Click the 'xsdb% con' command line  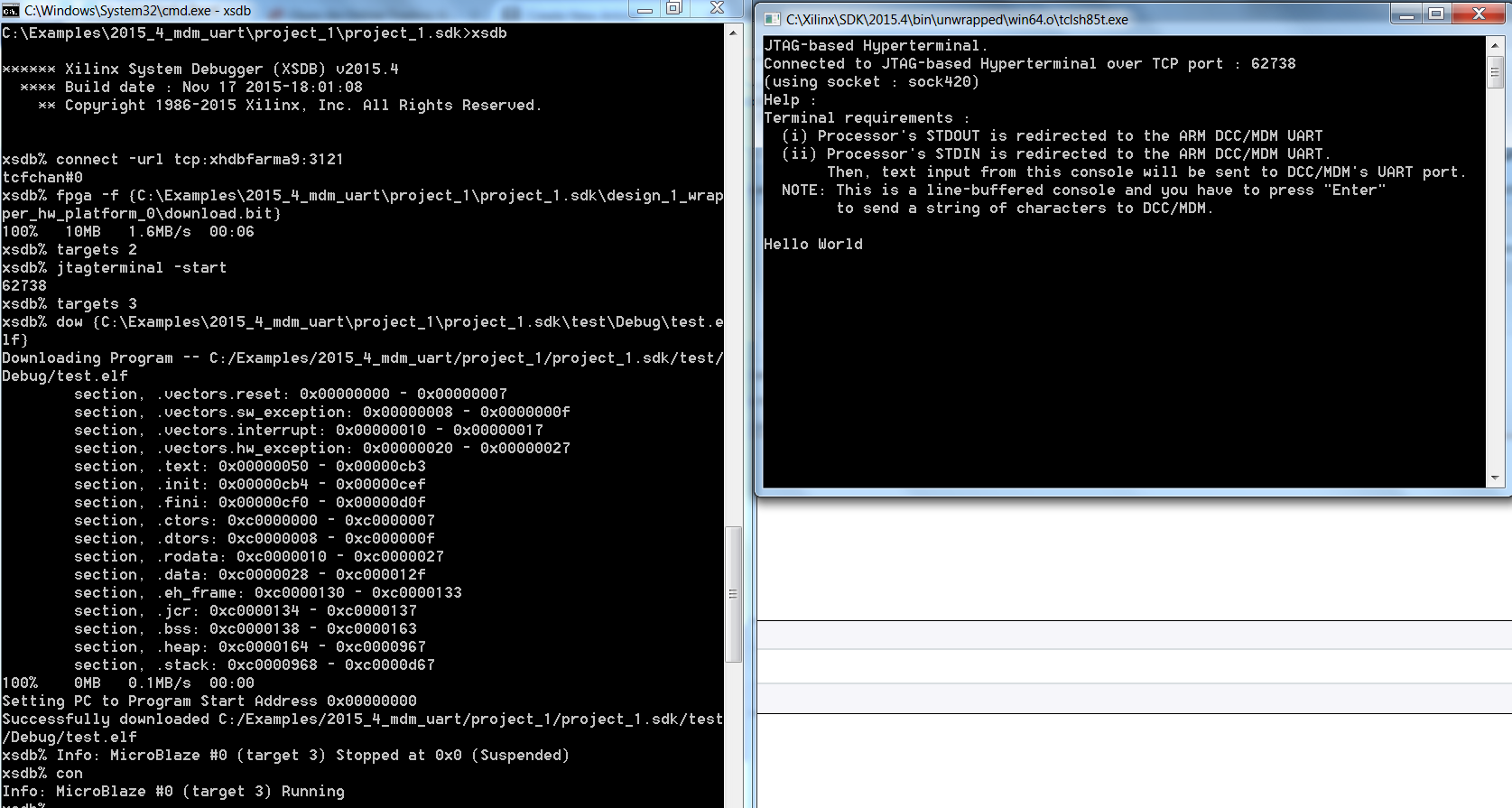pyautogui.click(x=42, y=773)
